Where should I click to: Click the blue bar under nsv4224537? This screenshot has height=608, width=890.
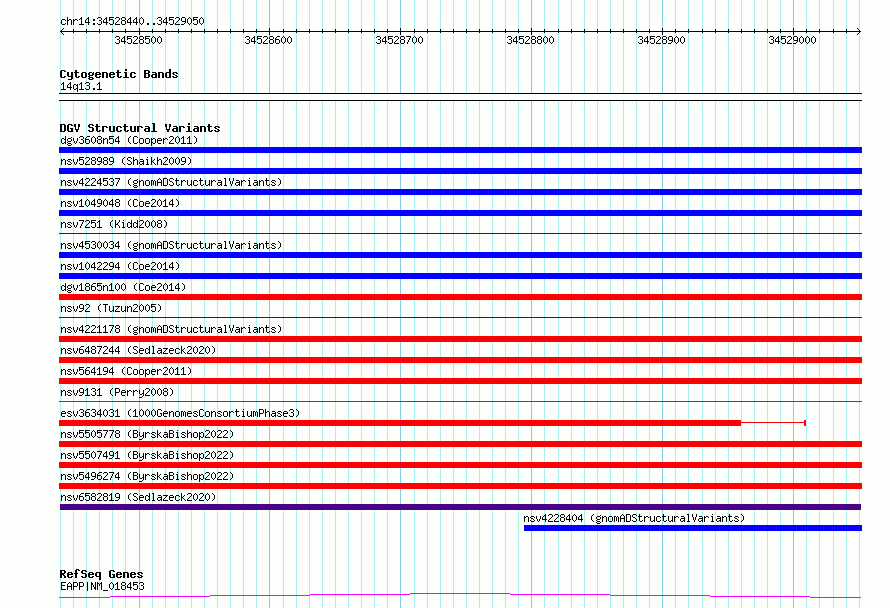point(460,192)
